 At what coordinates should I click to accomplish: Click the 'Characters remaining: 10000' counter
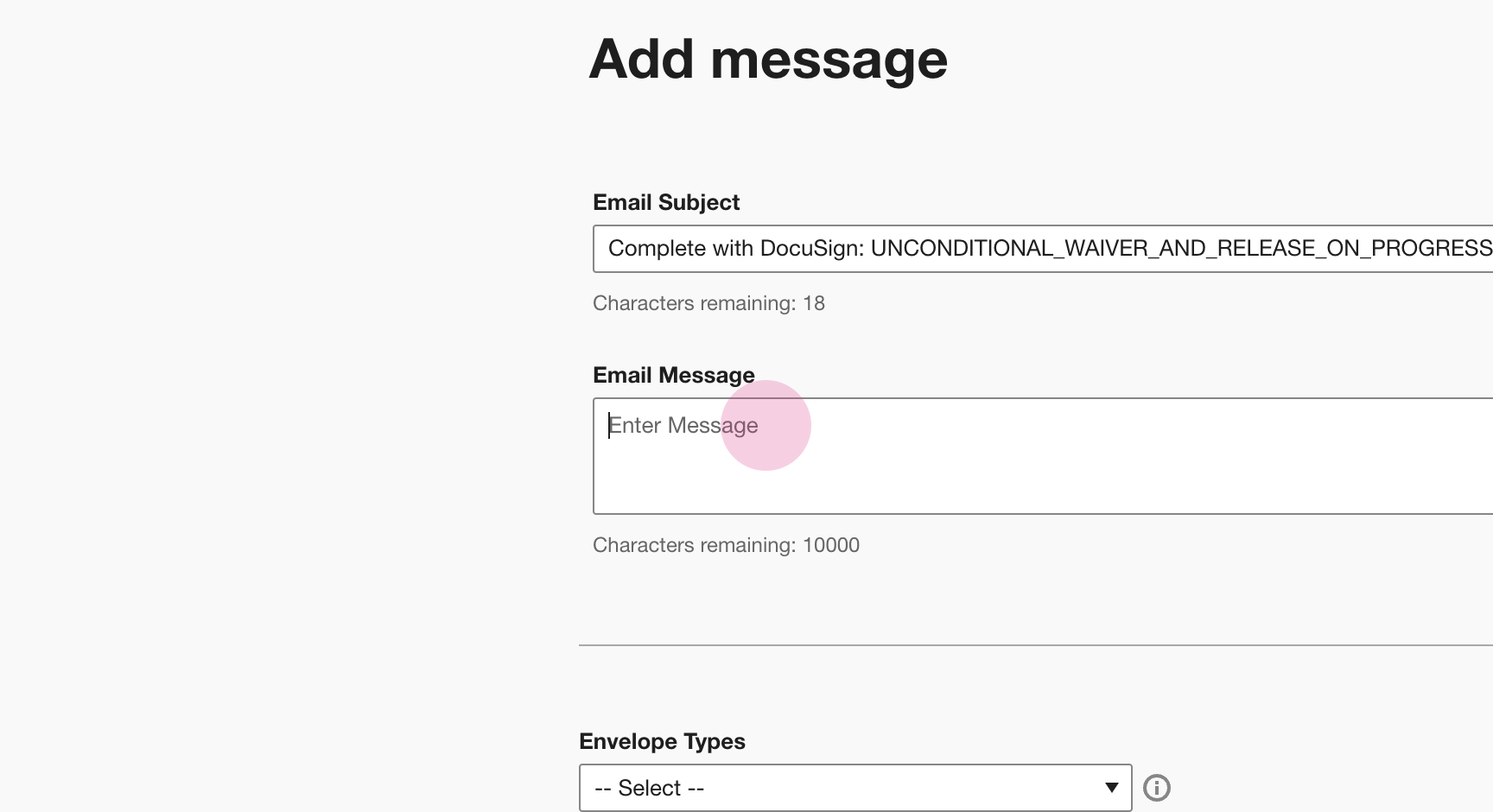726,545
